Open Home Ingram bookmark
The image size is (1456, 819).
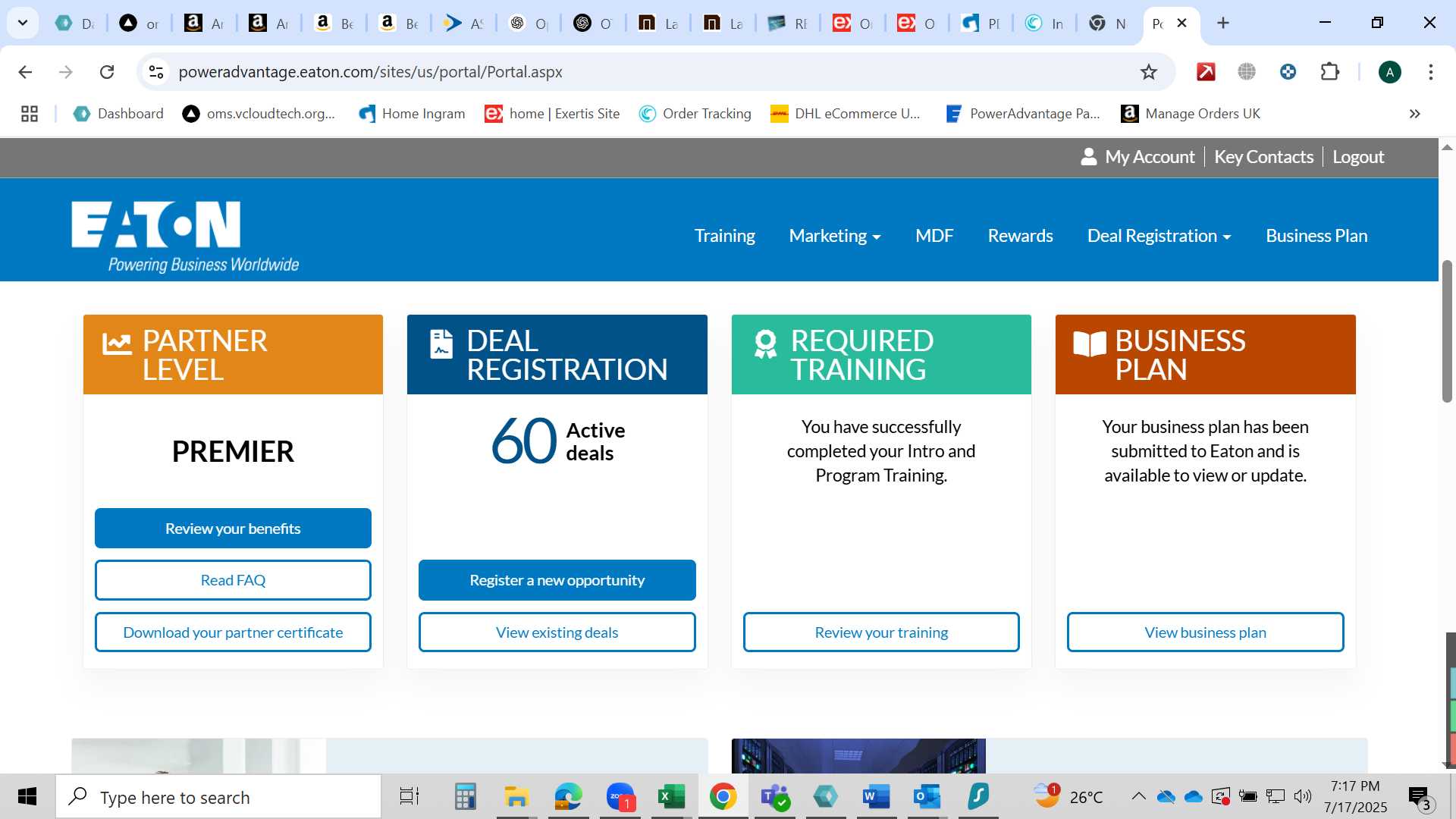click(x=412, y=114)
